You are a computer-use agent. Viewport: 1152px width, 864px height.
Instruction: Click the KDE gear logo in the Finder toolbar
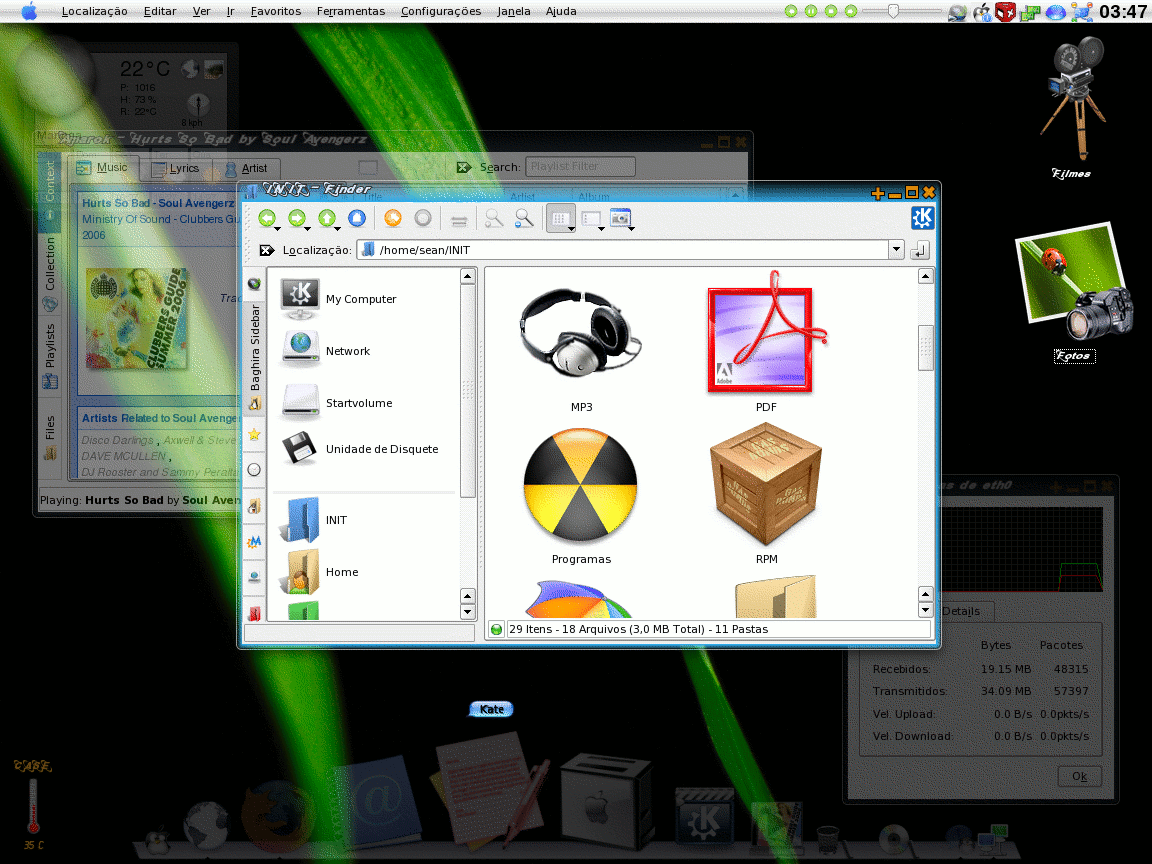tap(922, 217)
